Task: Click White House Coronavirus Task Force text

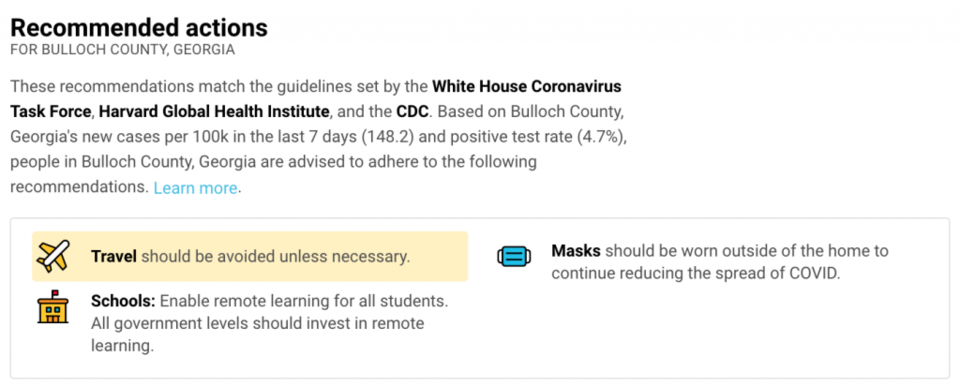Action: (x=527, y=86)
